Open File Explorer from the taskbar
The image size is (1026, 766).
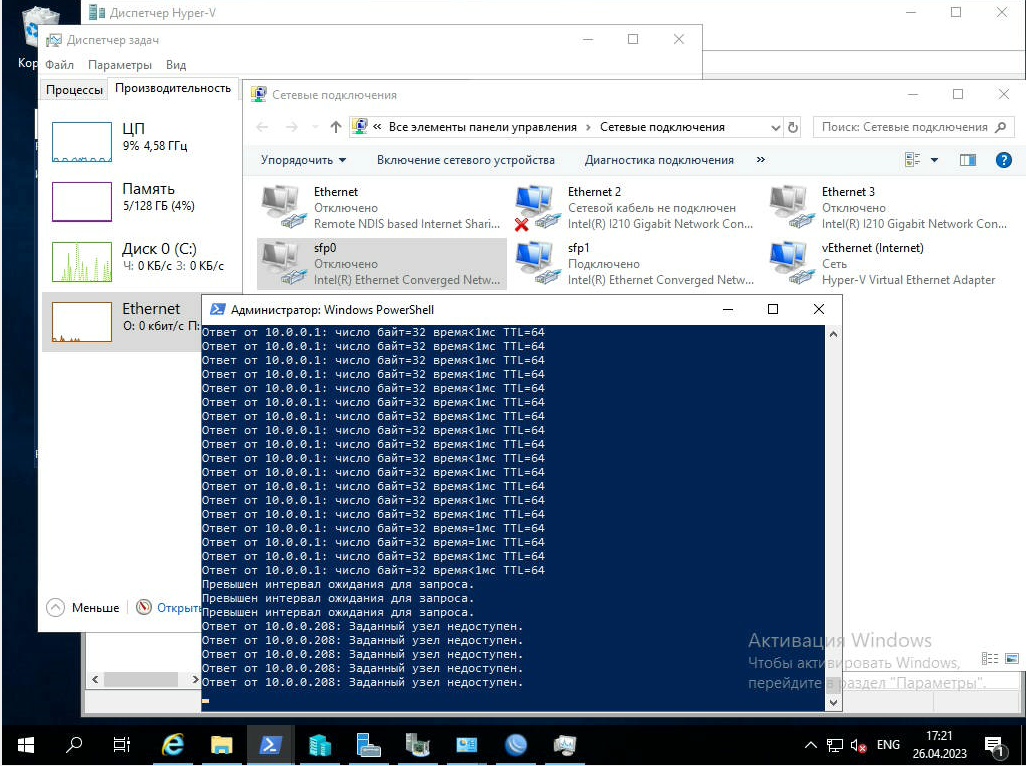[x=222, y=745]
